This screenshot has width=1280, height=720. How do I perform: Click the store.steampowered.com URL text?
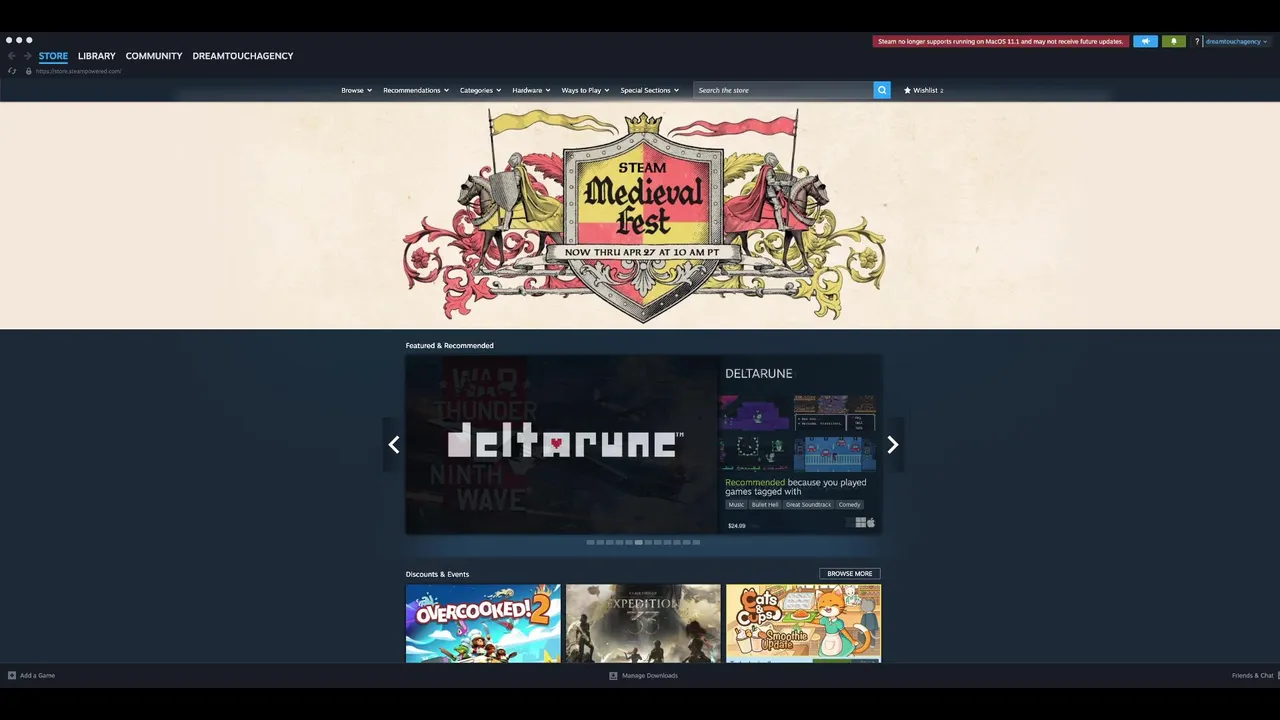[x=79, y=71]
